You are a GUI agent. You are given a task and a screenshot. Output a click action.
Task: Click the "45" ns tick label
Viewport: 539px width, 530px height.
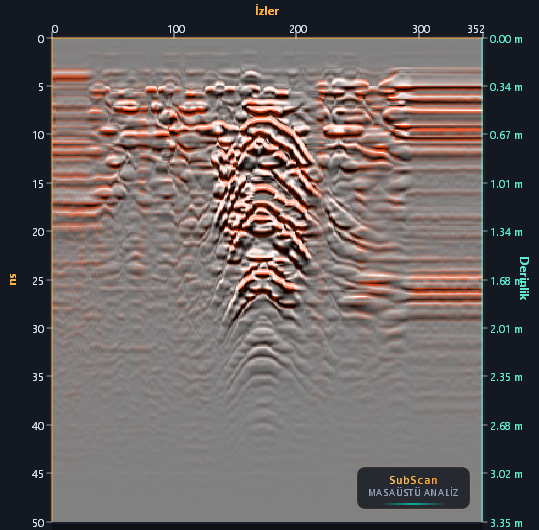(38, 474)
